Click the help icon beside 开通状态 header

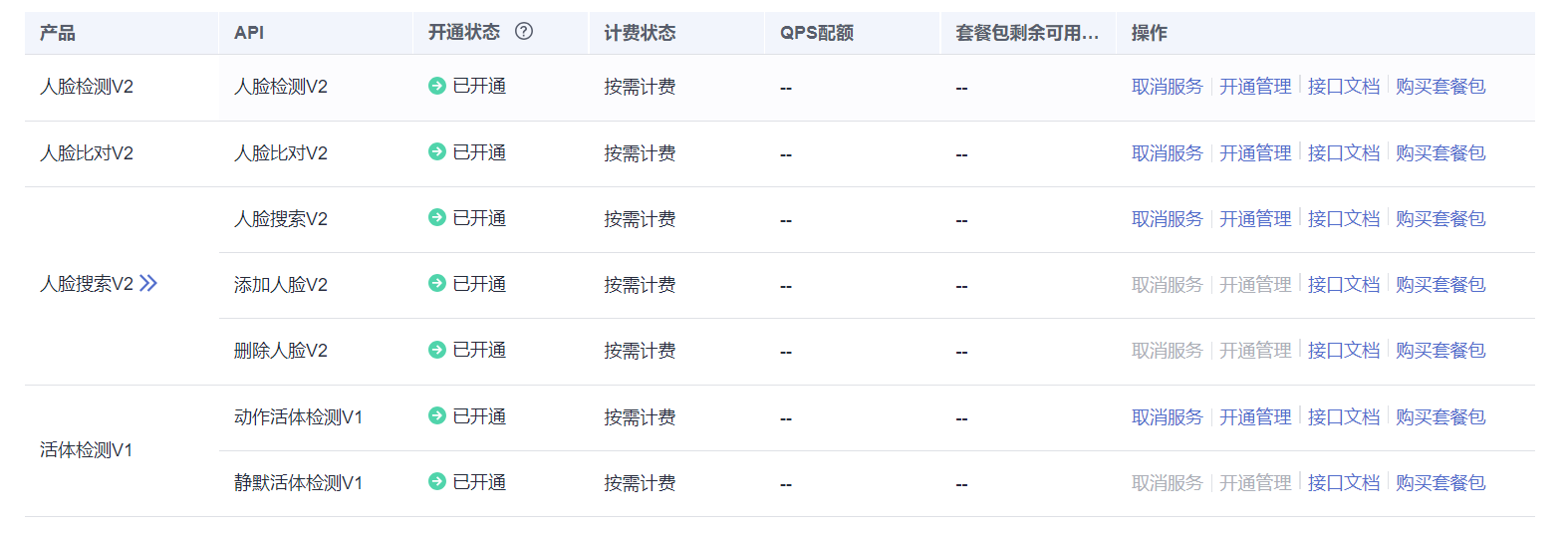coord(524,31)
